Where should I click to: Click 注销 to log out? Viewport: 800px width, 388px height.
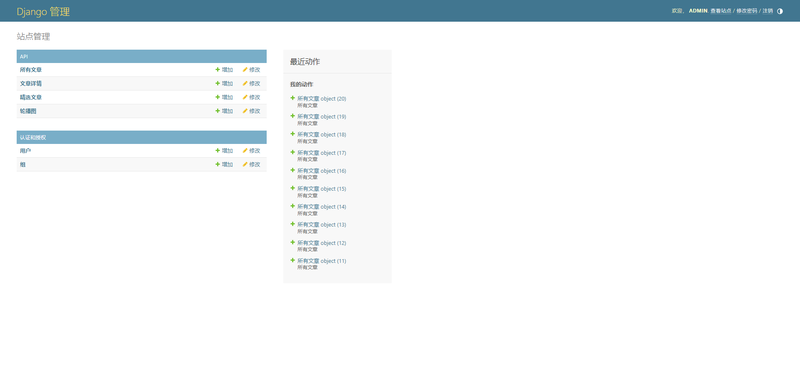point(768,11)
